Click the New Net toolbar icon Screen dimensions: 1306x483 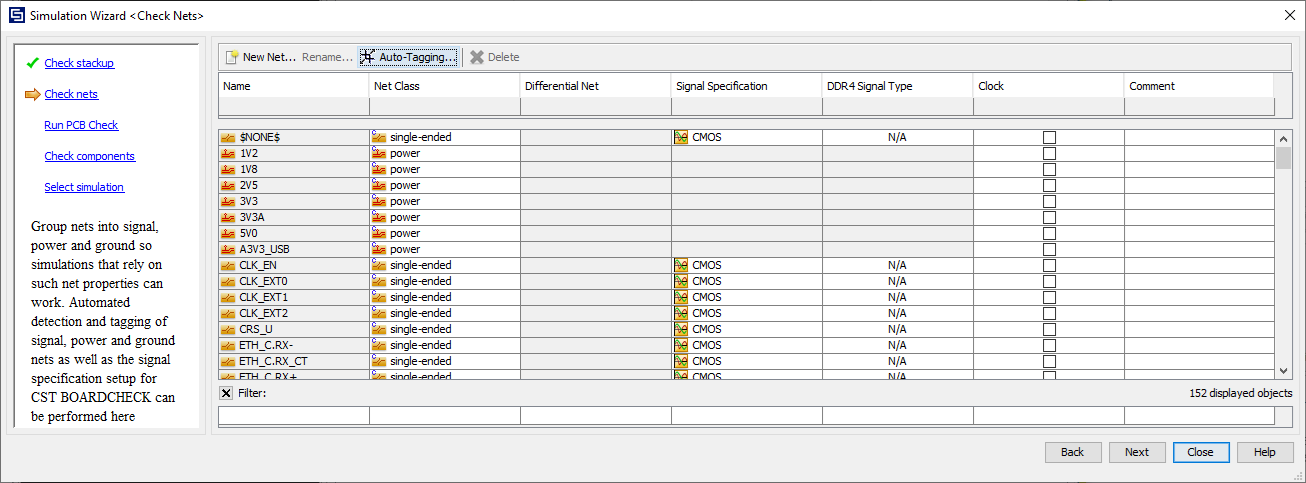coord(232,57)
